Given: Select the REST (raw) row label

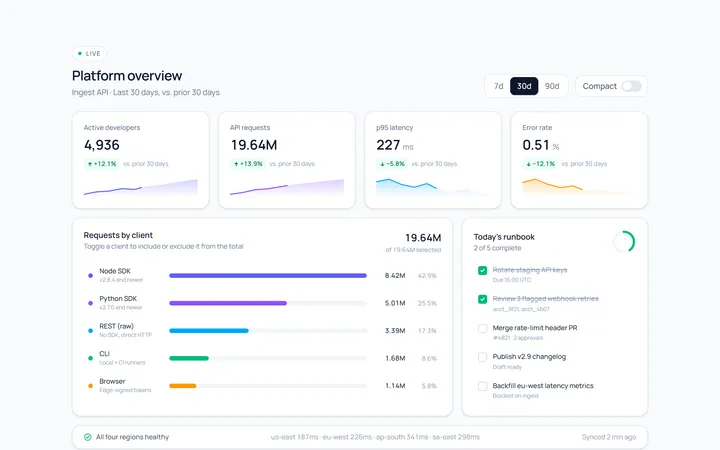Looking at the screenshot, I should [x=117, y=326].
